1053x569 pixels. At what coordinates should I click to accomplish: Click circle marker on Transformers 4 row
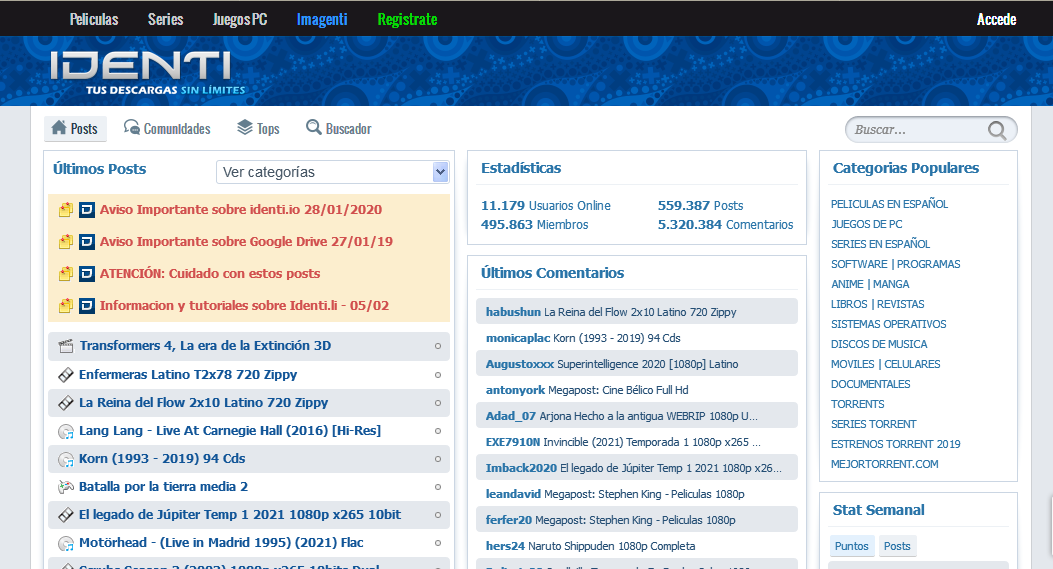point(438,346)
